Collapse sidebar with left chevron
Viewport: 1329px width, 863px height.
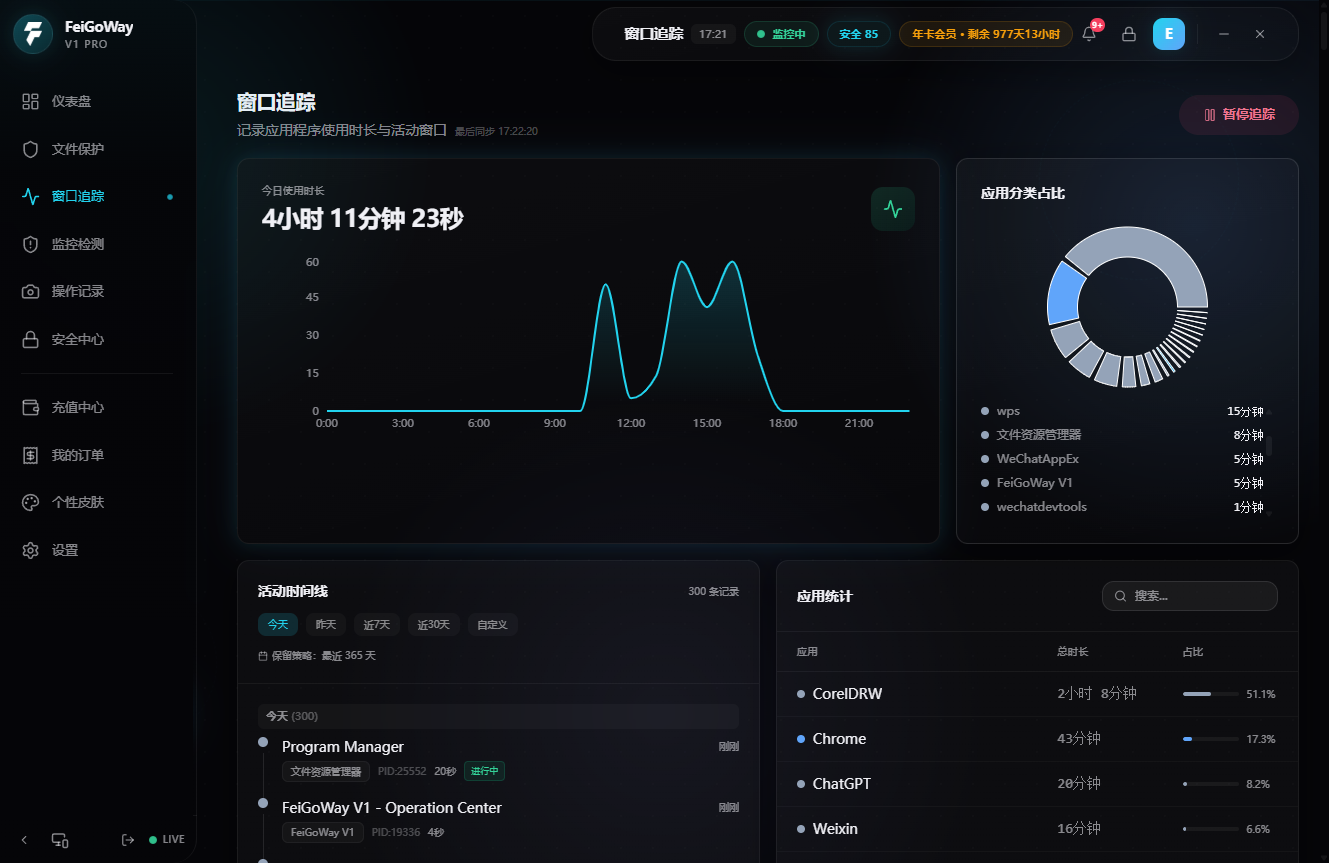[25, 840]
